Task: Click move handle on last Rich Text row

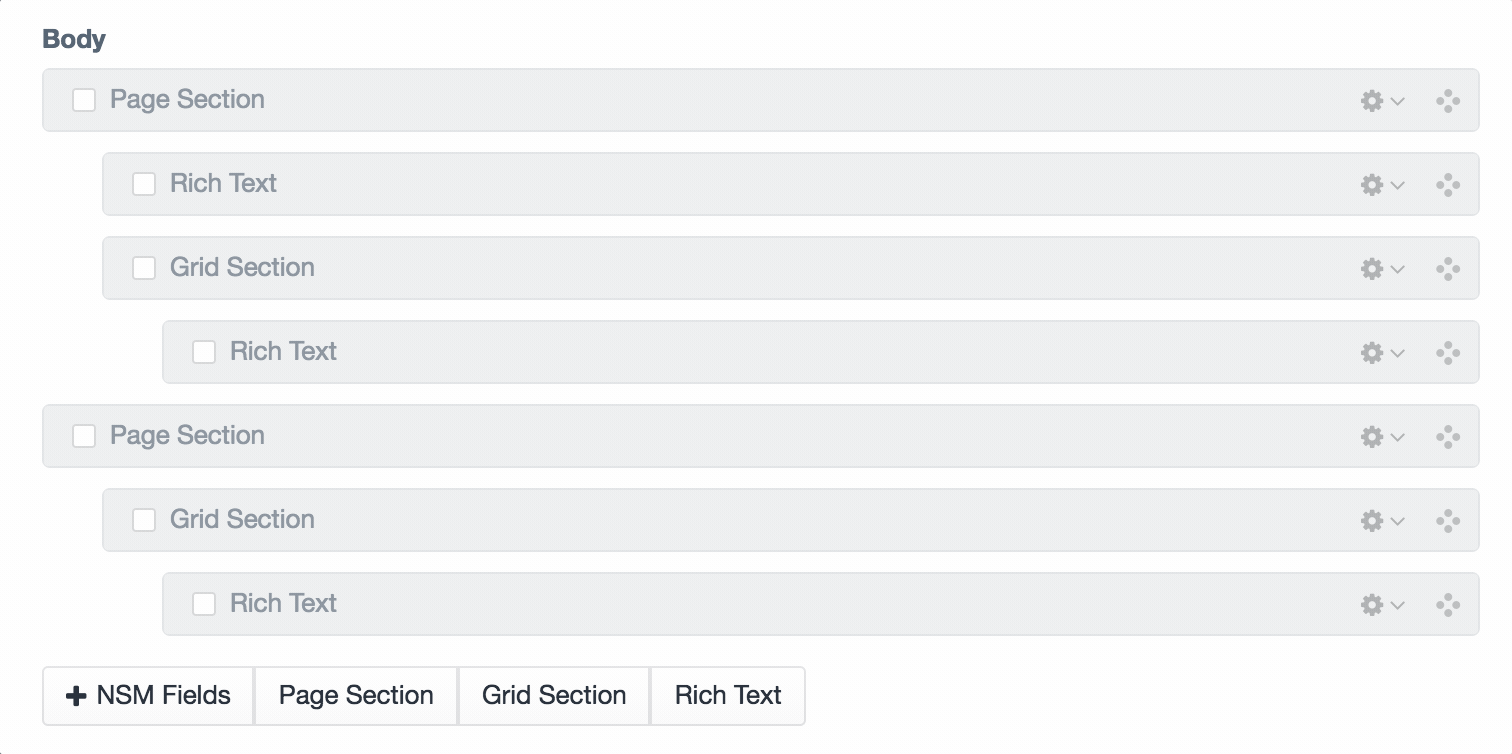Action: (x=1447, y=605)
